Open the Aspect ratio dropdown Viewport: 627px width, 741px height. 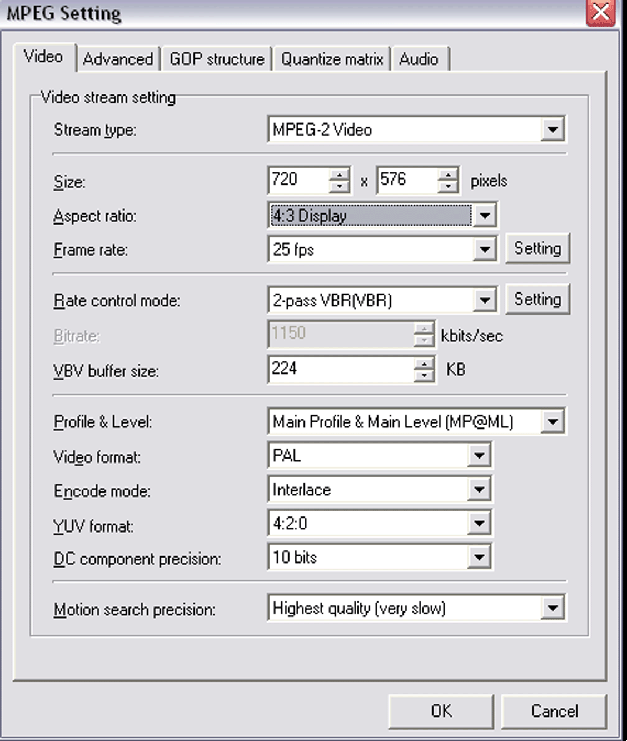coord(484,215)
